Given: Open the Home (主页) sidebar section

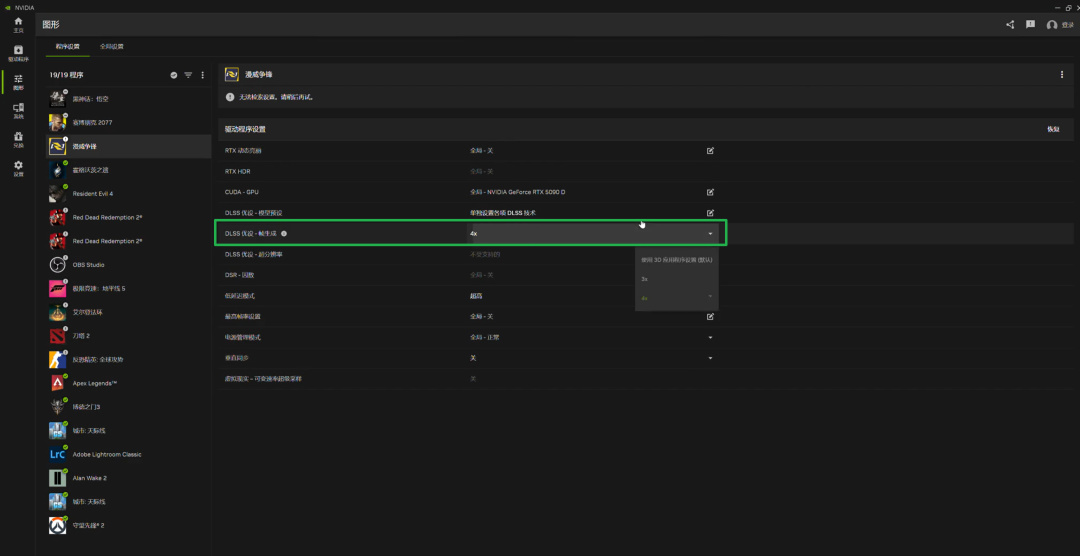Looking at the screenshot, I should 18,24.
